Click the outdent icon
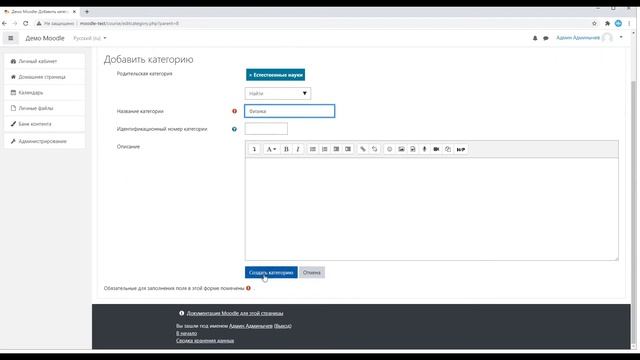Image resolution: width=640 pixels, height=360 pixels. tap(336, 149)
